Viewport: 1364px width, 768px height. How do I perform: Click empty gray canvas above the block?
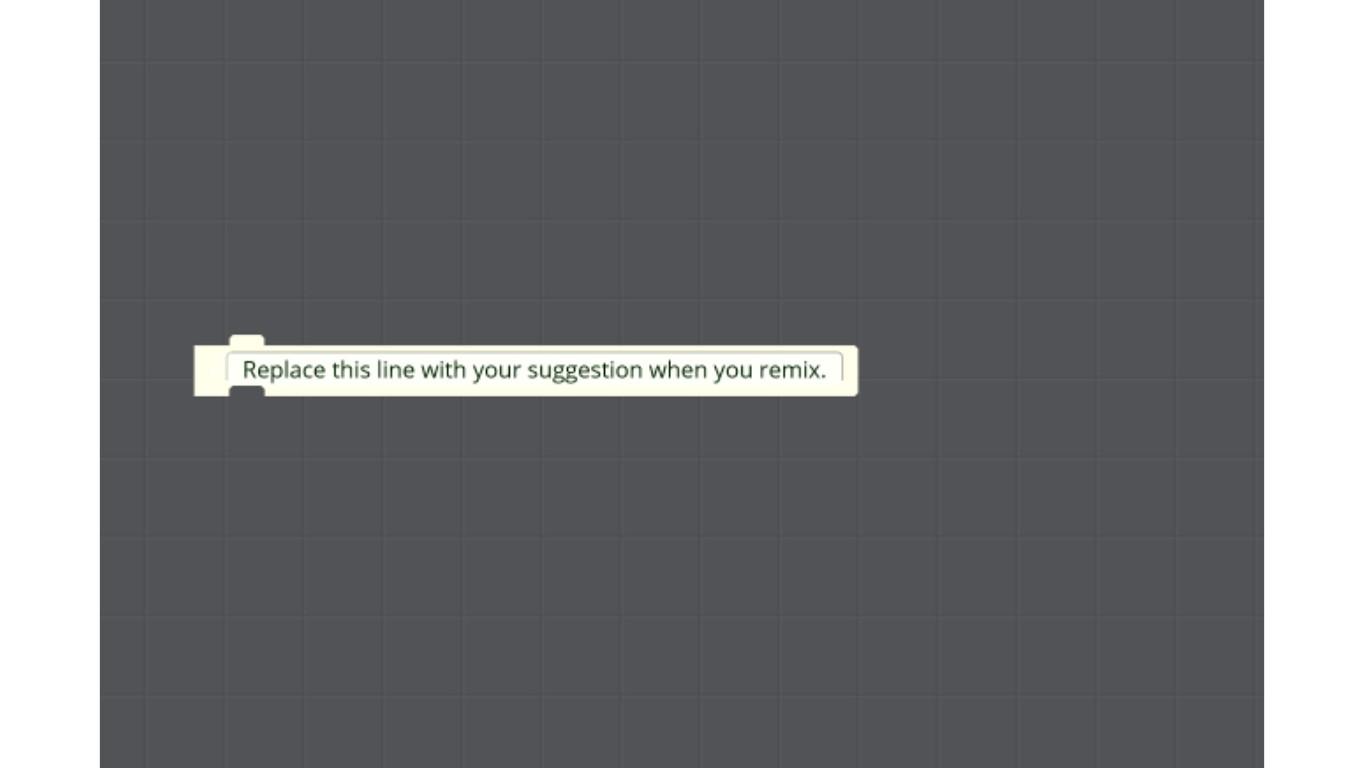pos(680,170)
